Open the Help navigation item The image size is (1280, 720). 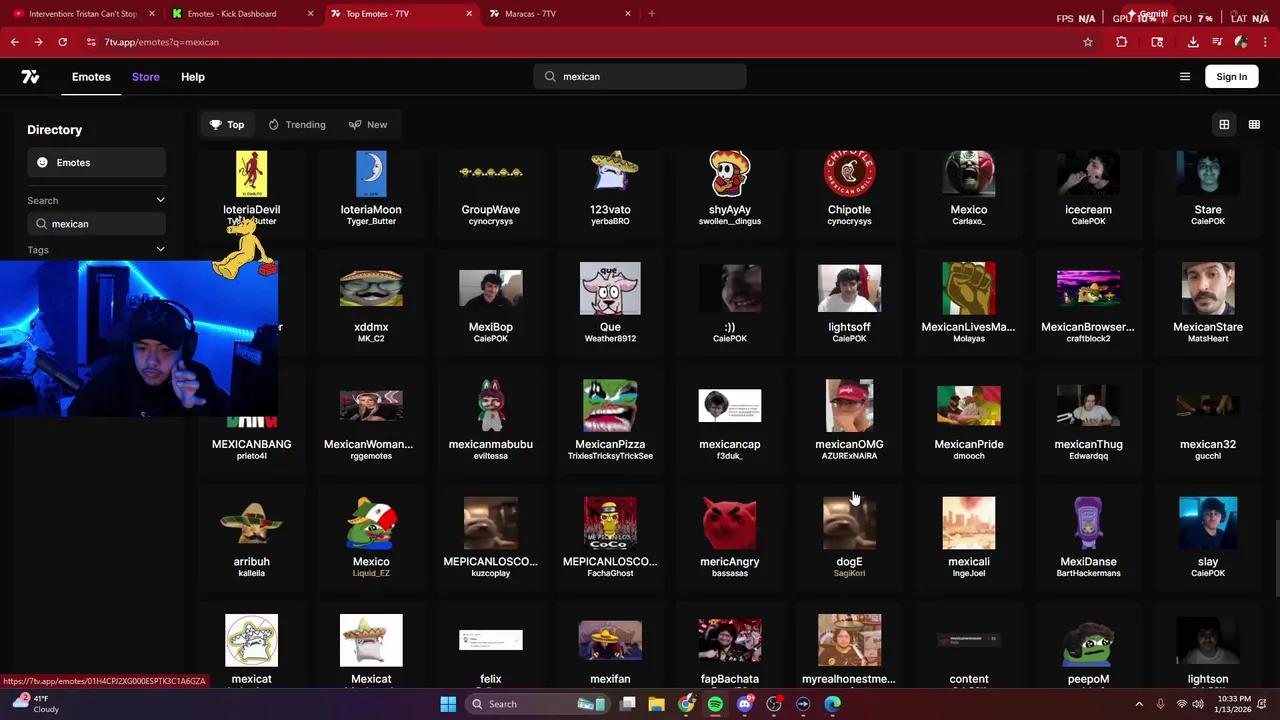coord(193,77)
